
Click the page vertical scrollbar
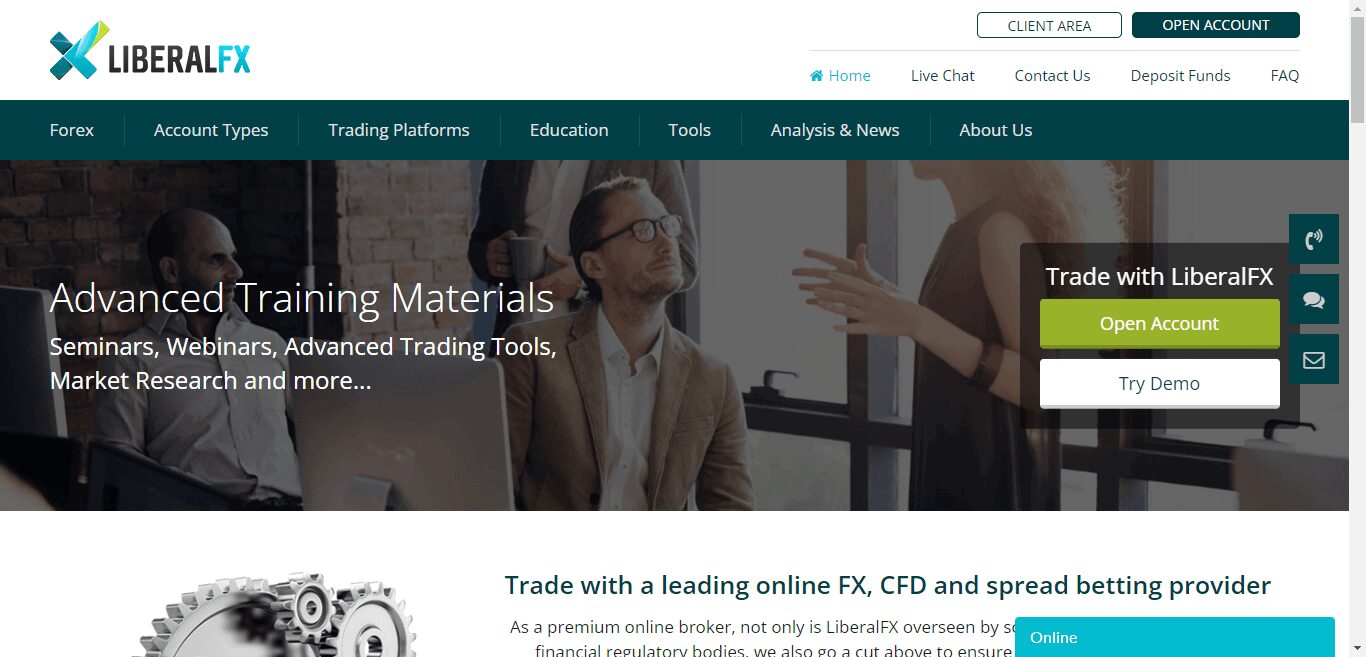[x=1357, y=328]
